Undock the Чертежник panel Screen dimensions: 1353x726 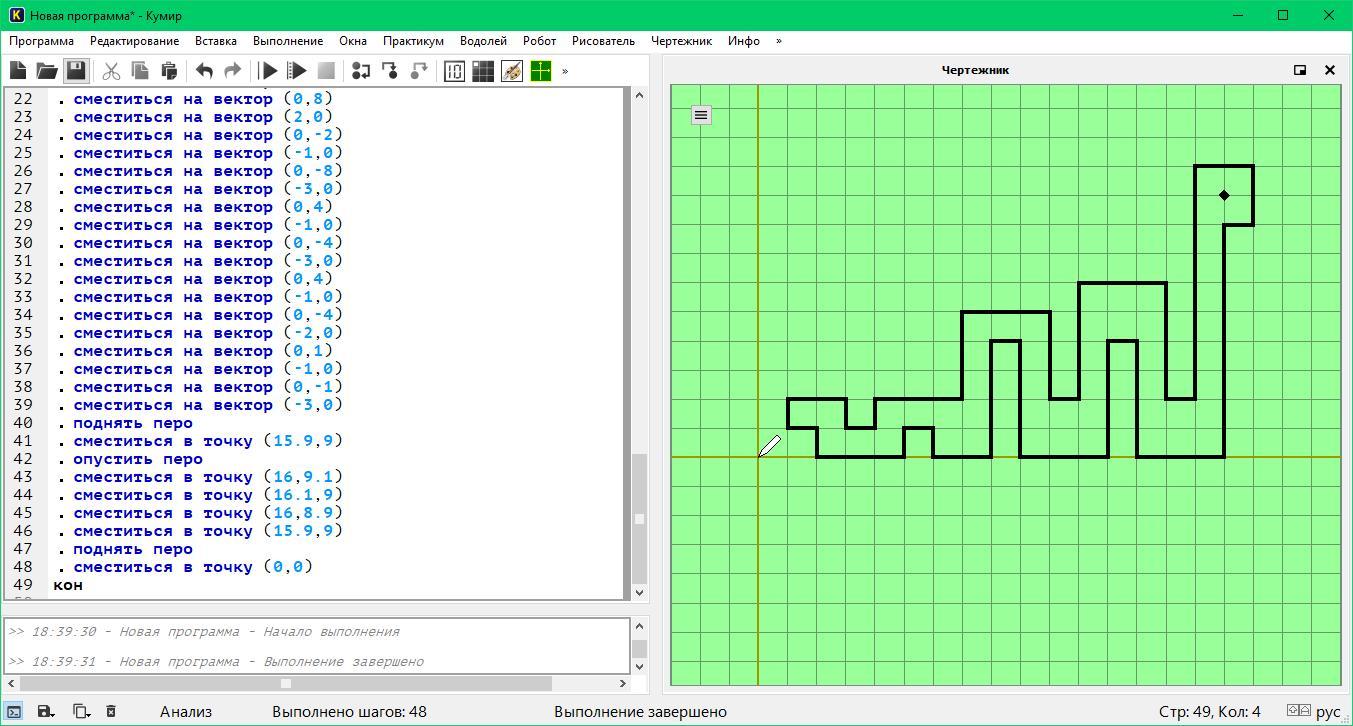[x=1300, y=70]
